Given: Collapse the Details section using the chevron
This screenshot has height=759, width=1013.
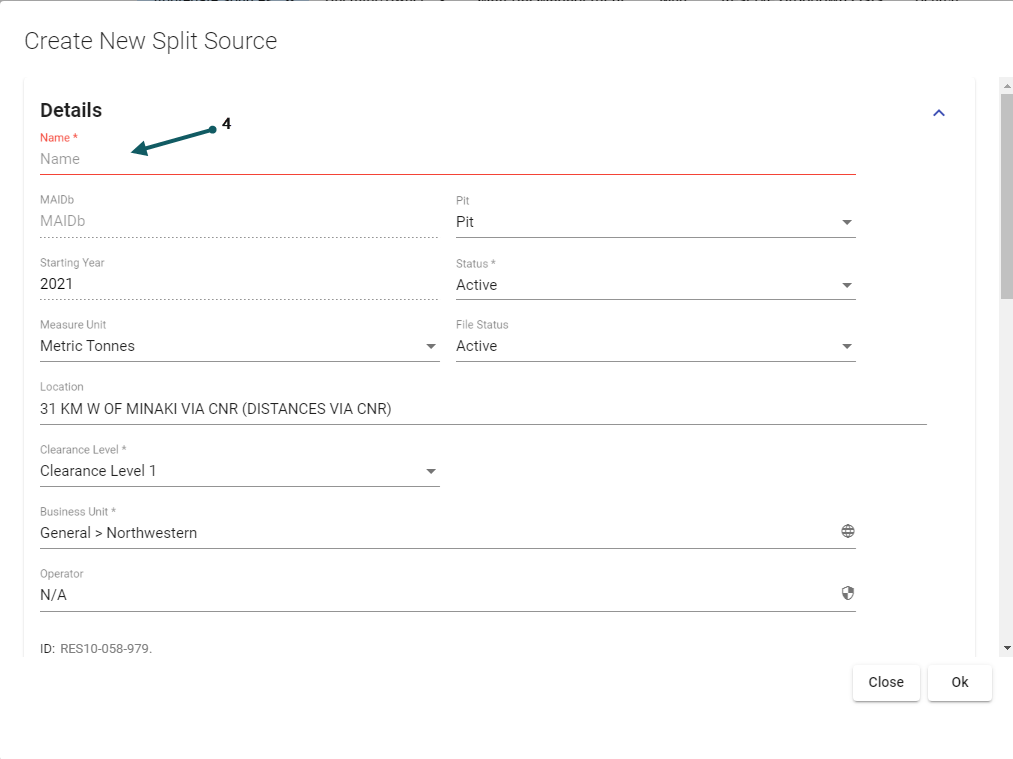Looking at the screenshot, I should click(x=938, y=113).
